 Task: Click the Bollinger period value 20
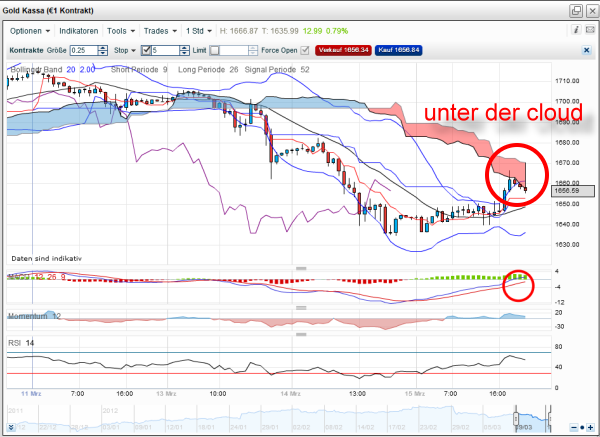[x=71, y=70]
